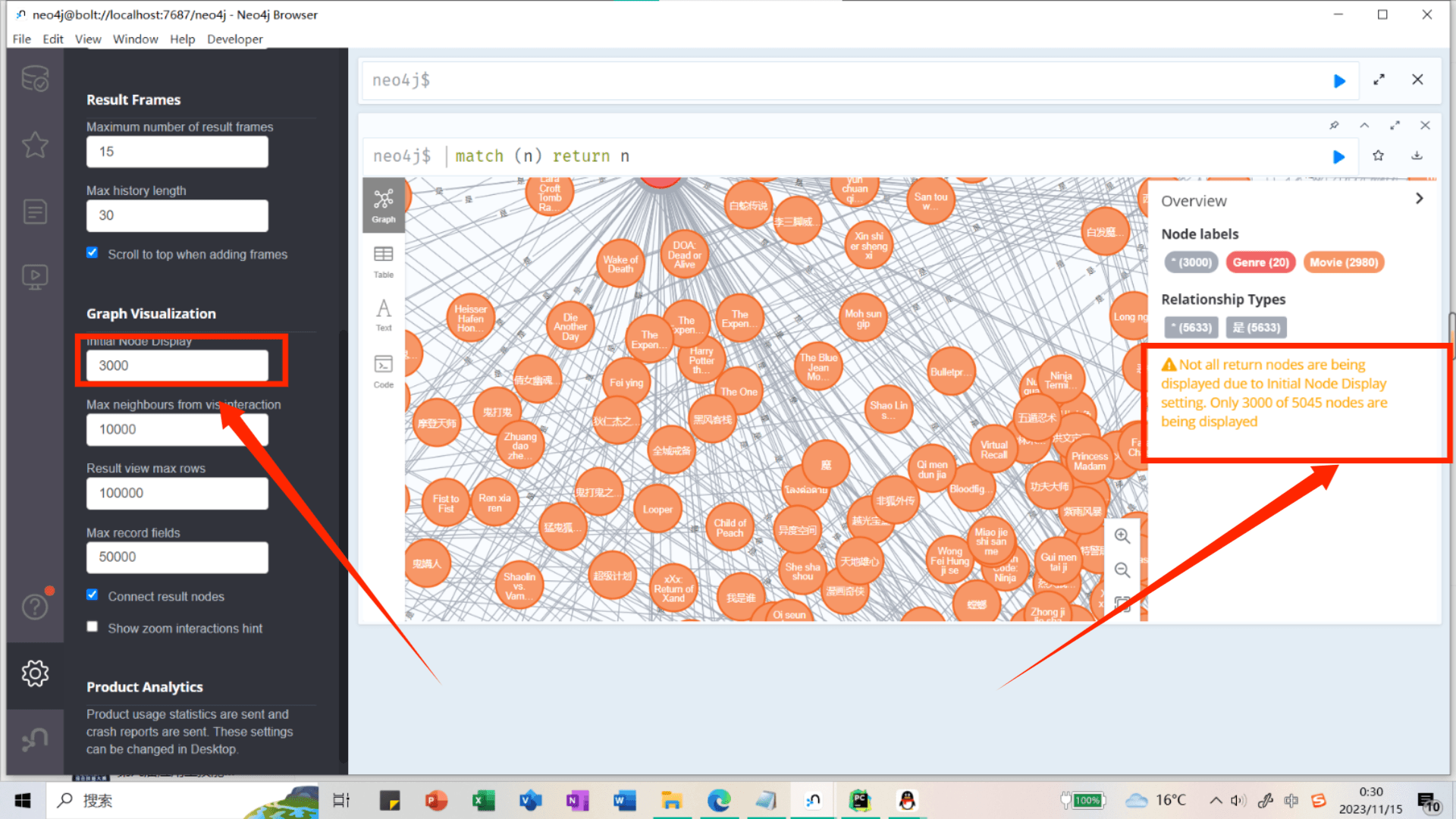Select the Genre (20) node label
1456x819 pixels.
pos(1260,262)
